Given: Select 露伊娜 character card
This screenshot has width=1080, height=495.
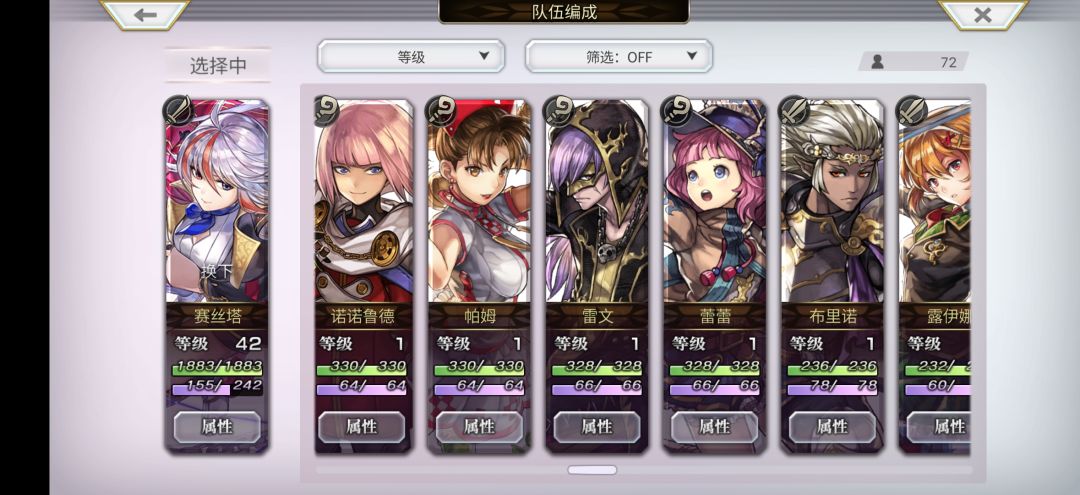Looking at the screenshot, I should coord(935,275).
